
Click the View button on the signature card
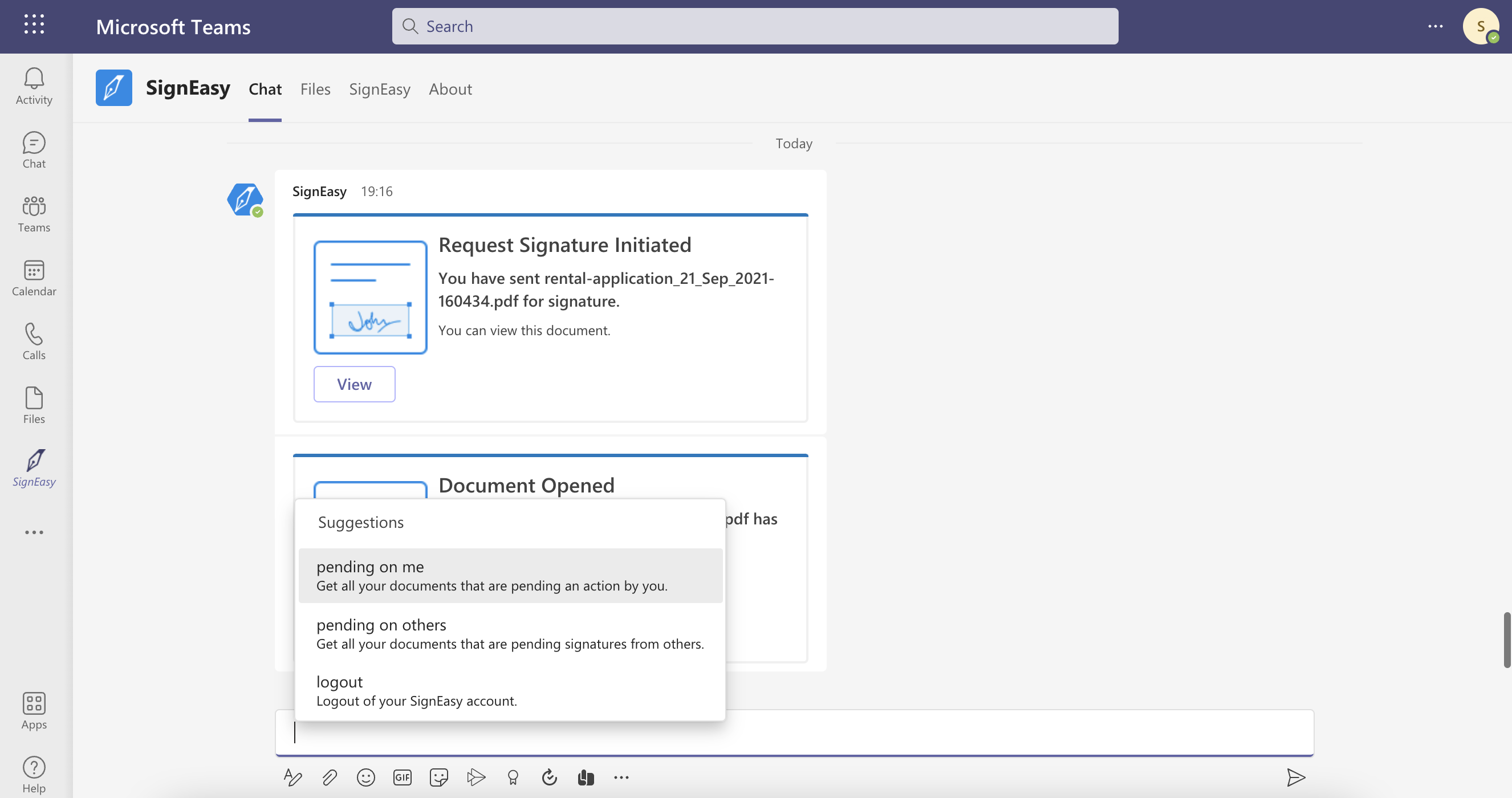pos(354,384)
